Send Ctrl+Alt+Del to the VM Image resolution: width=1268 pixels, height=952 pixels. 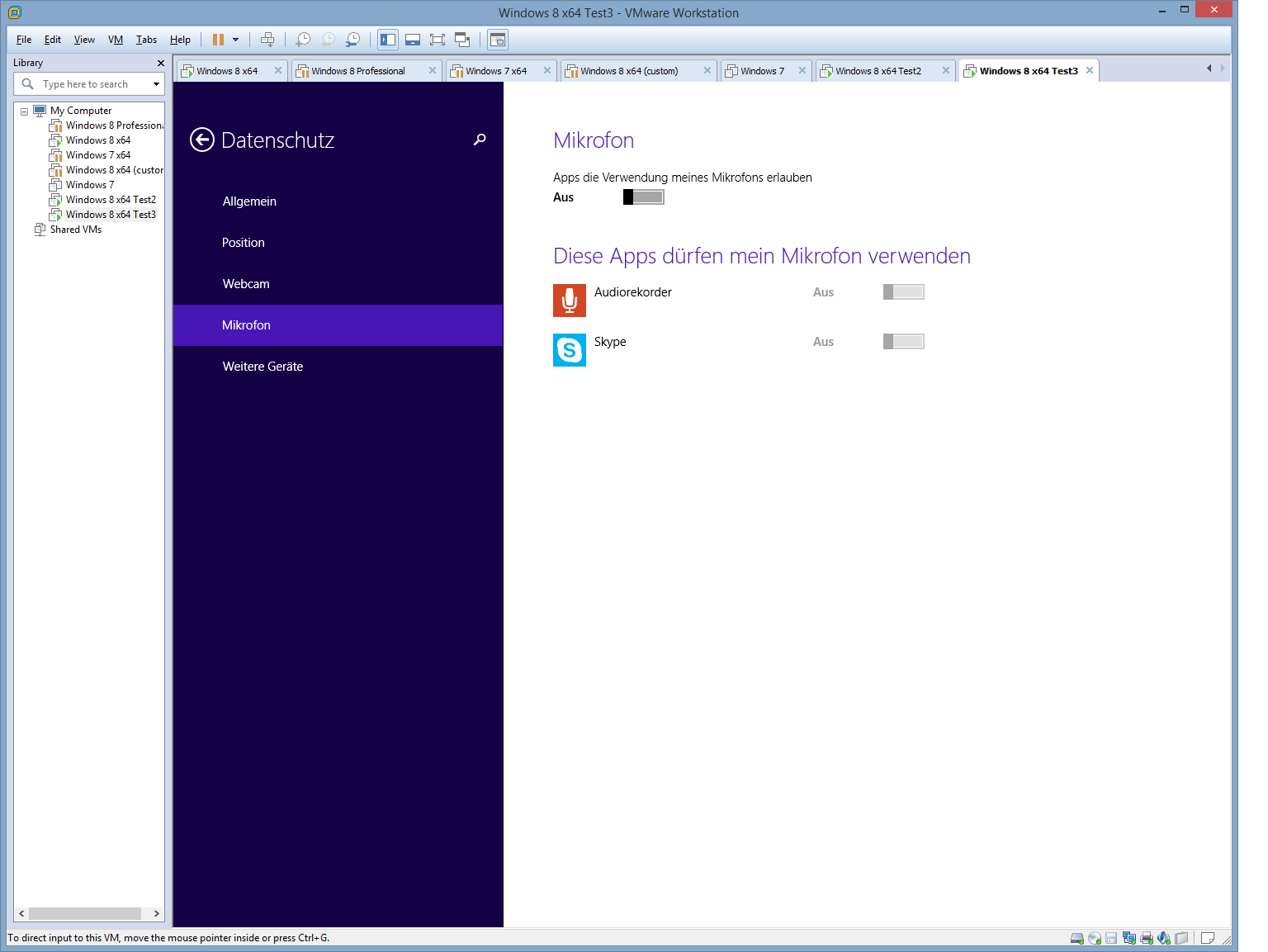tap(267, 40)
